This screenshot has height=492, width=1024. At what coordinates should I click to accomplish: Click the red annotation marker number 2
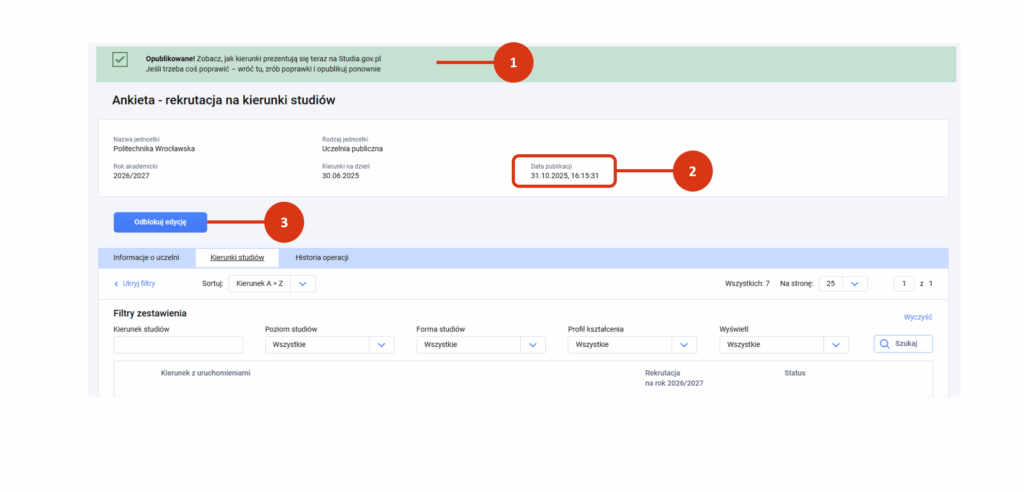click(691, 171)
